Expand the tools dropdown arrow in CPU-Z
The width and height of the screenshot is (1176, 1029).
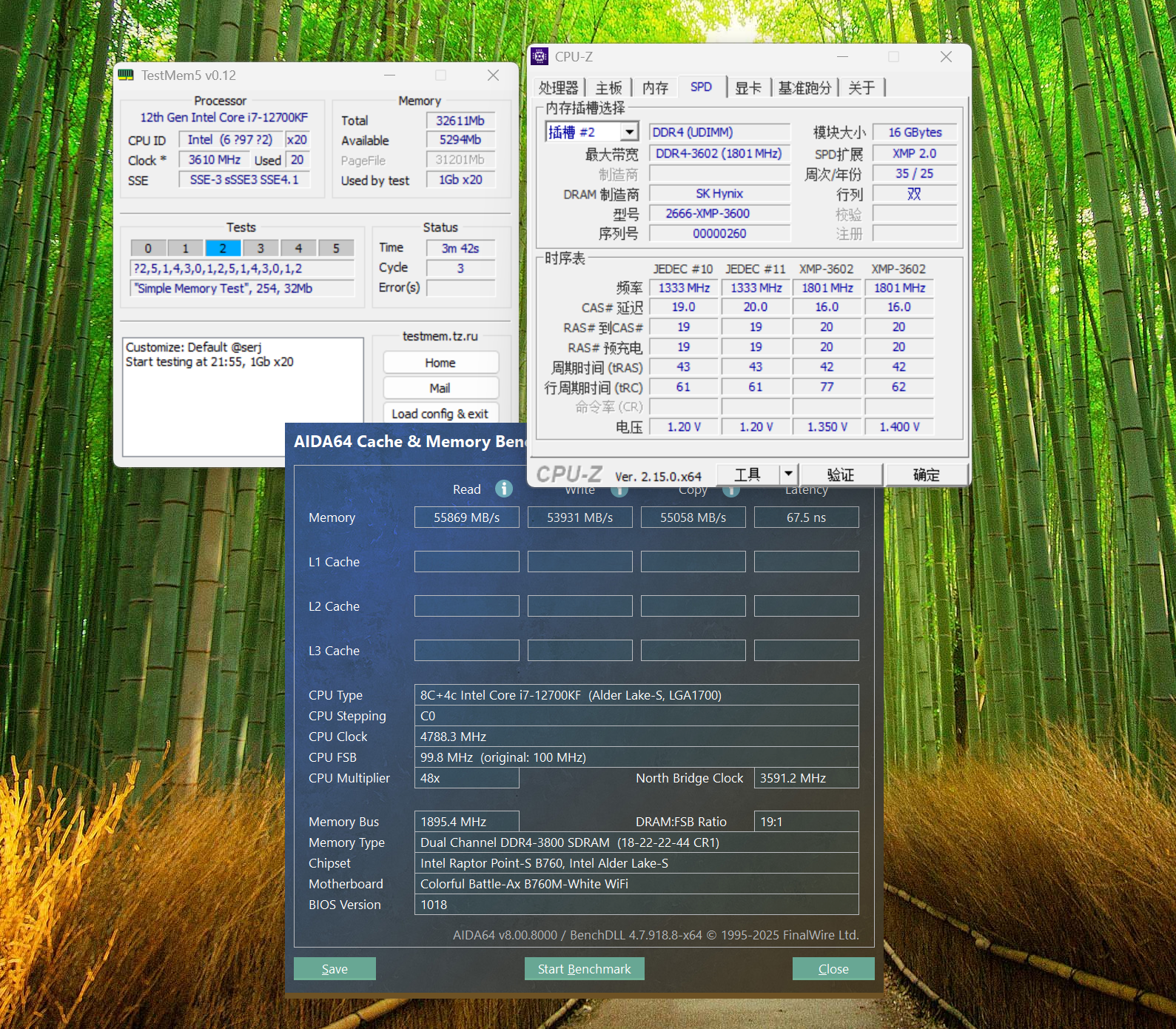point(788,474)
